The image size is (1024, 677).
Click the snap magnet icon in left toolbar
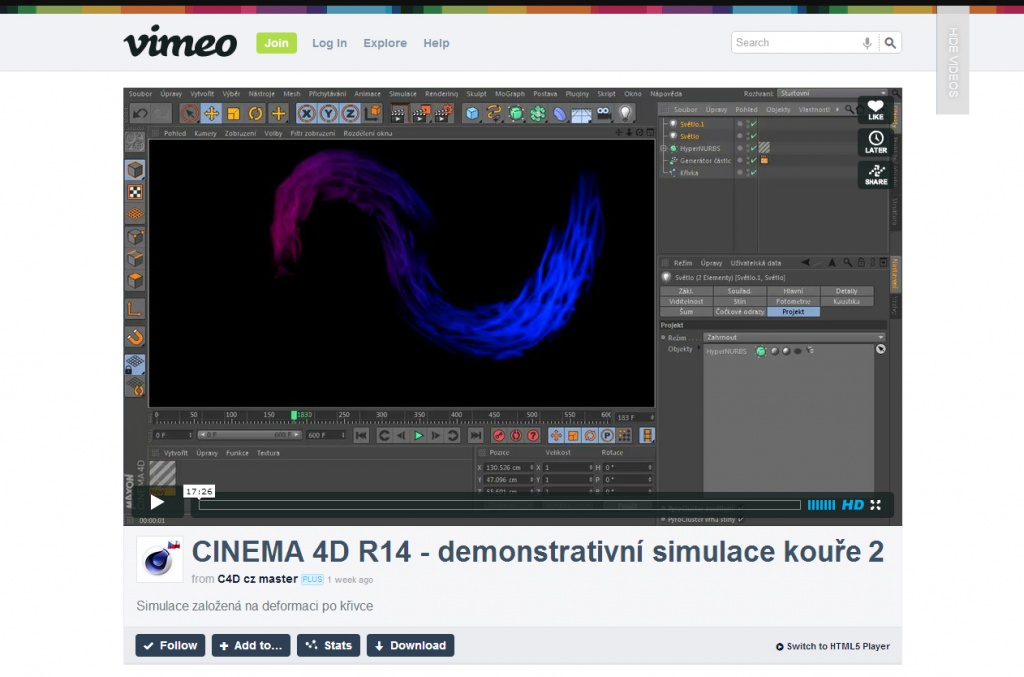135,337
